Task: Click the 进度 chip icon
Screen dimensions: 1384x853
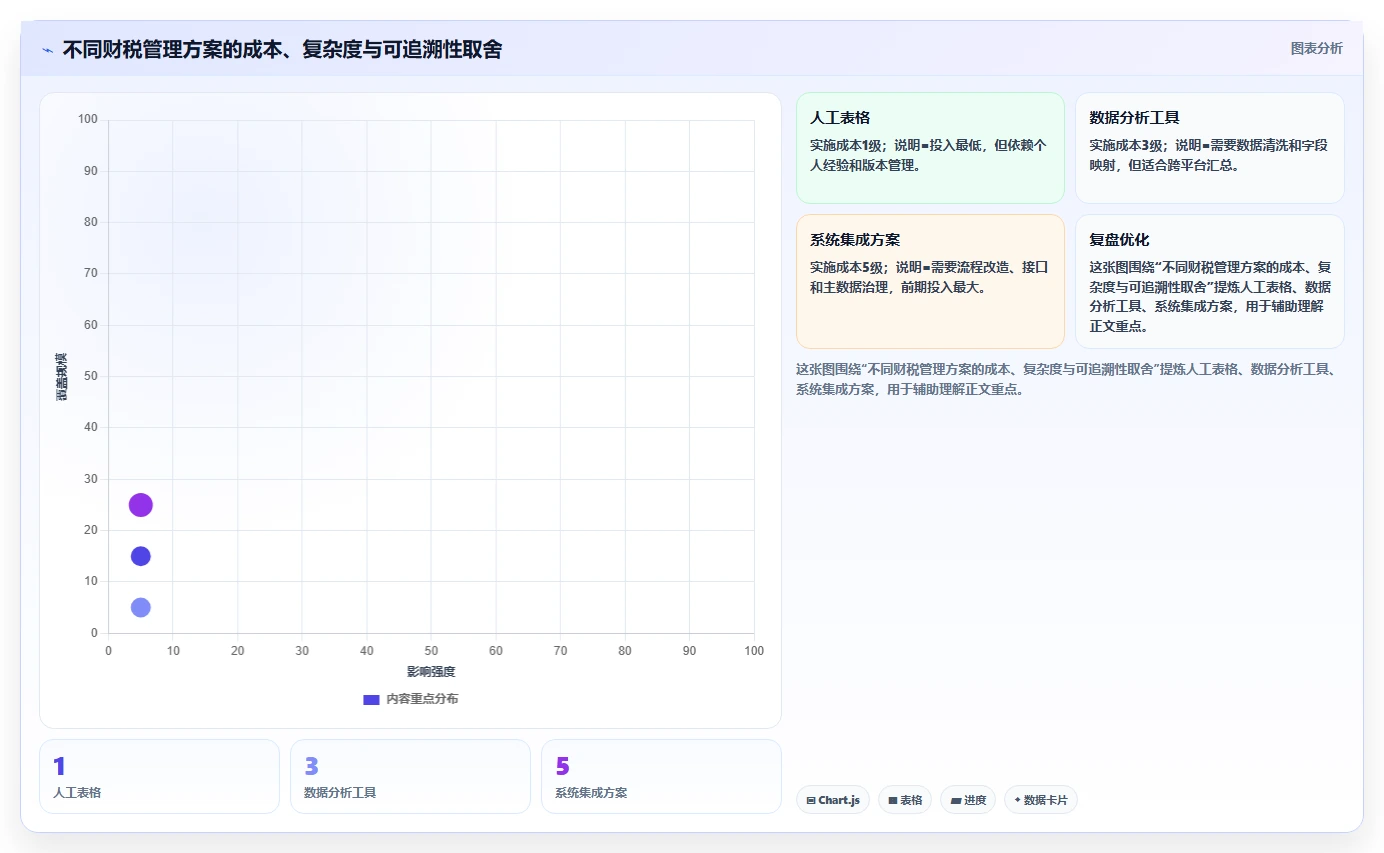Action: (955, 800)
